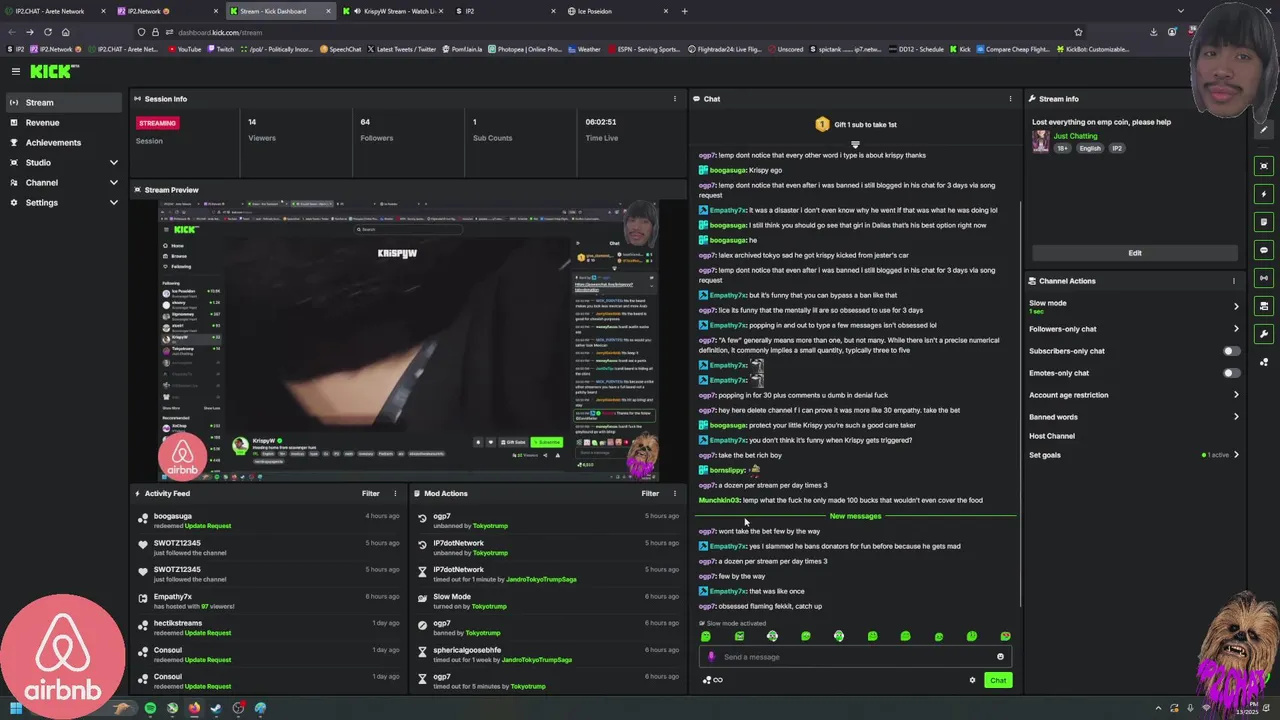The width and height of the screenshot is (1280, 720).
Task: Open Set goals options
Action: pyautogui.click(x=1134, y=455)
